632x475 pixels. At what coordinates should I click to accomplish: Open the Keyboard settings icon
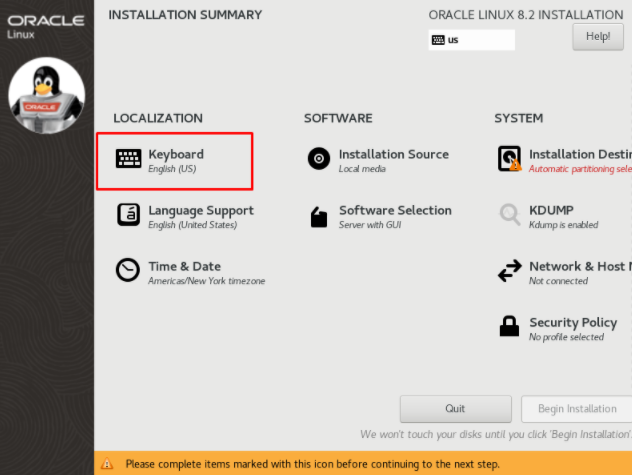click(x=128, y=158)
